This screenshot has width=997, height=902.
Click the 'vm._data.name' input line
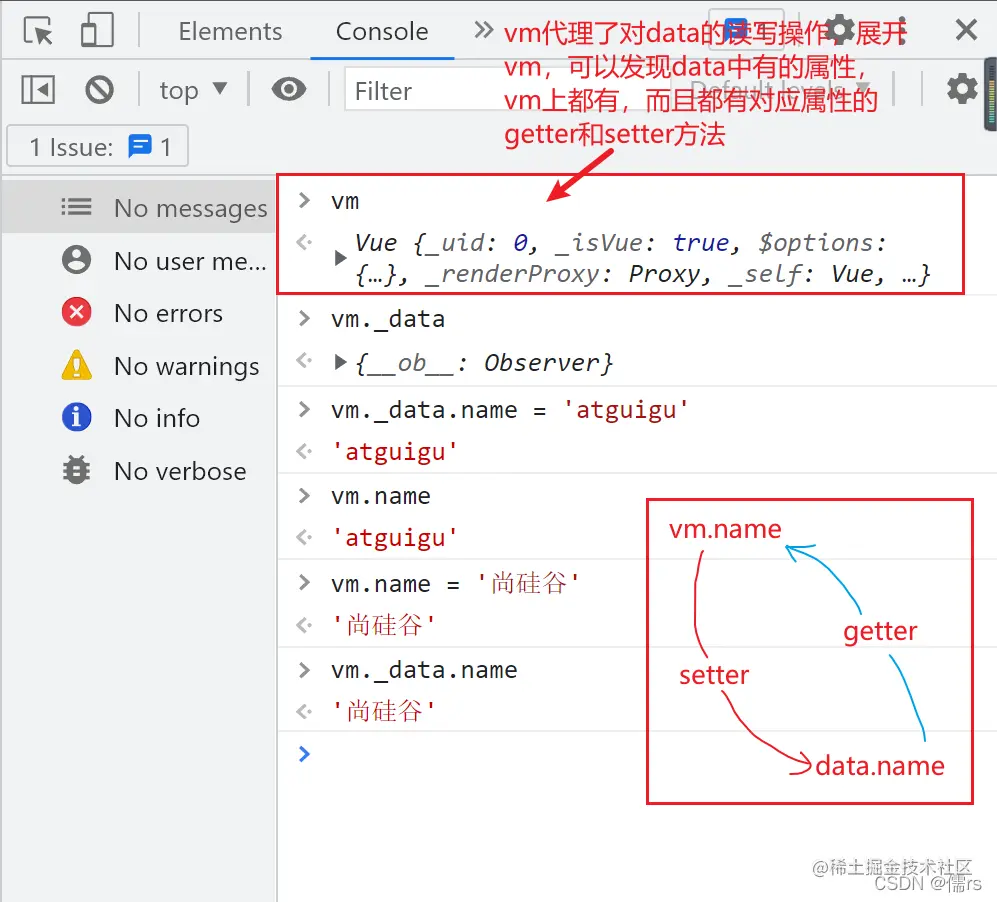tap(424, 670)
